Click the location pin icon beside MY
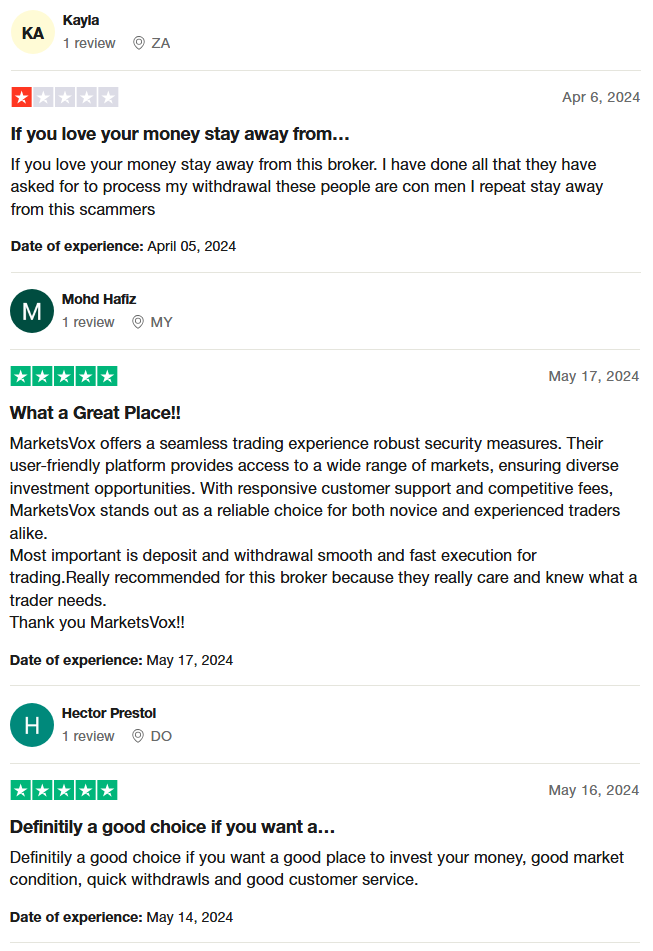Viewport: 653px width, 951px height. pos(138,322)
